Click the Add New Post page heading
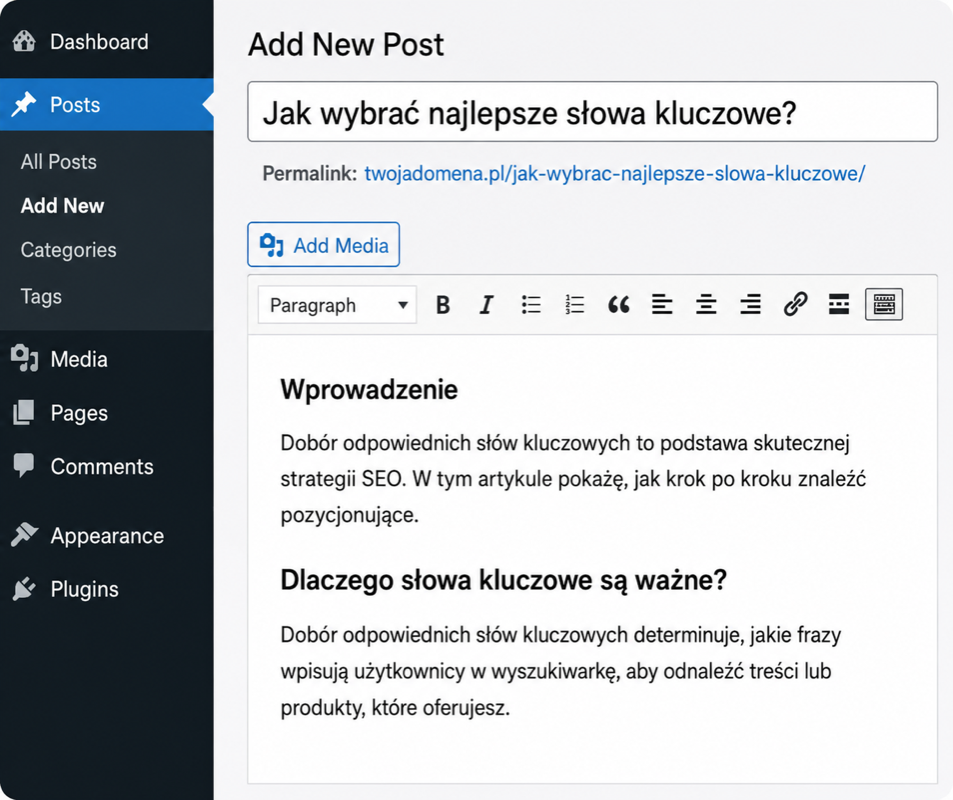Viewport: 953px width, 800px height. pyautogui.click(x=346, y=44)
